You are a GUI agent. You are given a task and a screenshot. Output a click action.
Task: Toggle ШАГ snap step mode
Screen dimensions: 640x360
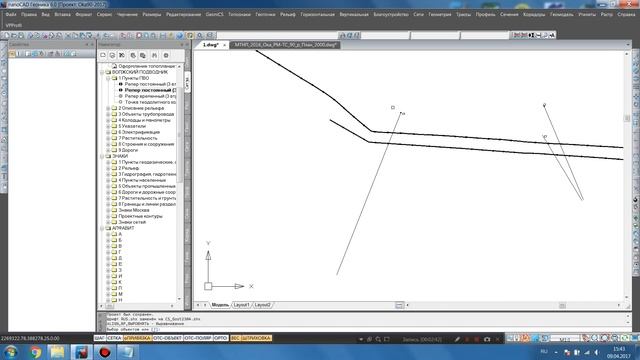pyautogui.click(x=100, y=338)
